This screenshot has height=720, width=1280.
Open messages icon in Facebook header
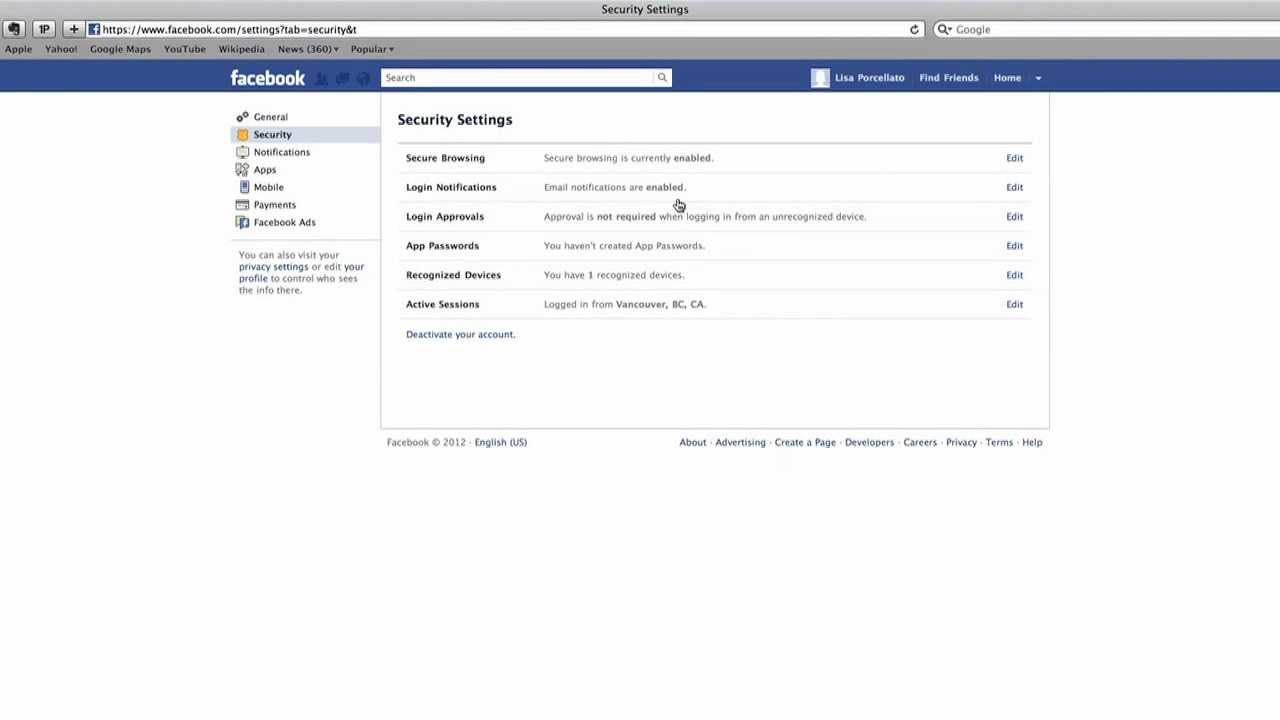pyautogui.click(x=342, y=78)
